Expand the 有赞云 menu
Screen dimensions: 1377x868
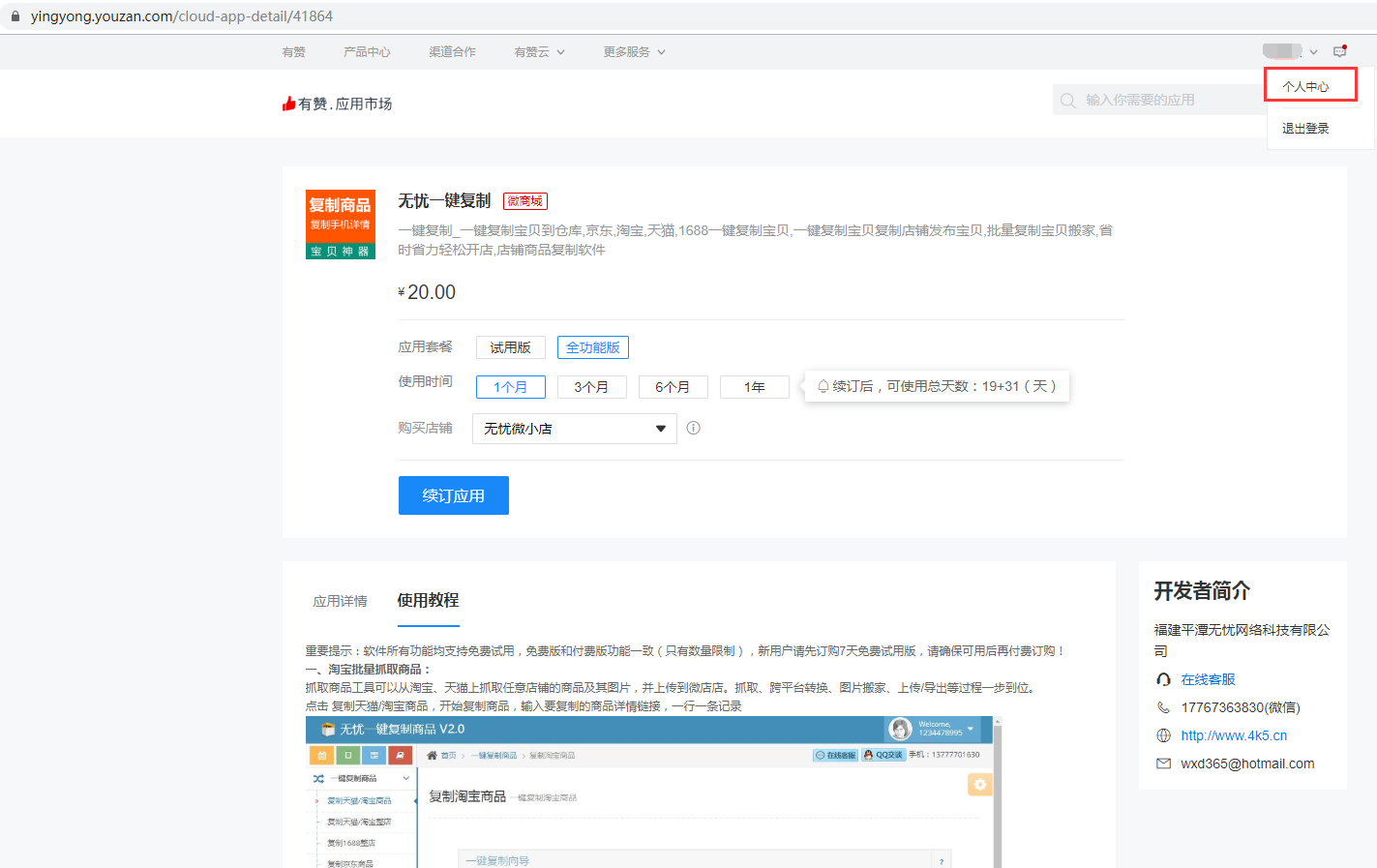point(540,52)
